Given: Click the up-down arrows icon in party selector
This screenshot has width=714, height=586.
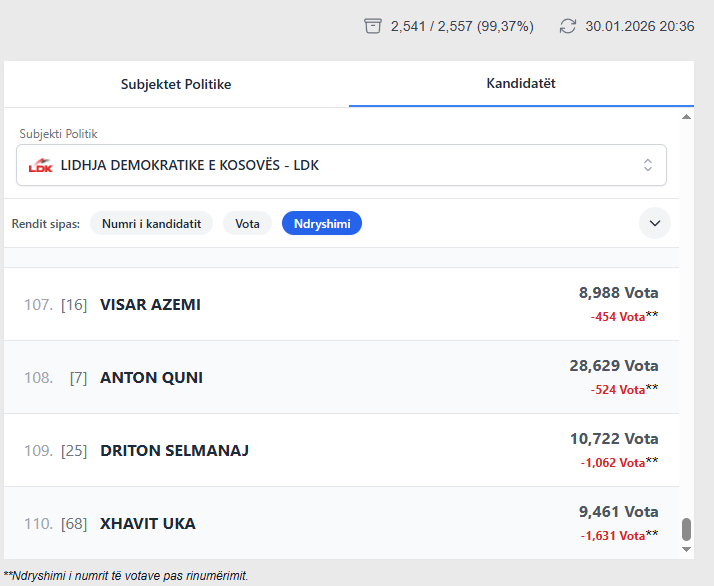Looking at the screenshot, I should 648,165.
